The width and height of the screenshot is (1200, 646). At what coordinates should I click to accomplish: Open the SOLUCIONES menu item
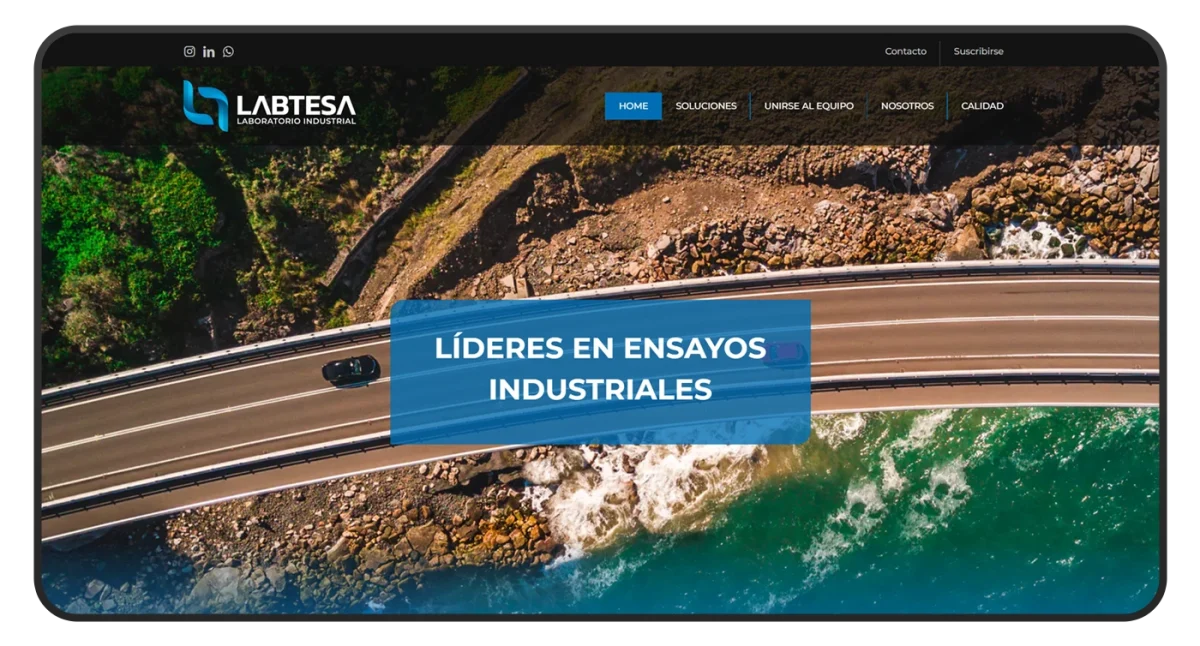pyautogui.click(x=706, y=106)
